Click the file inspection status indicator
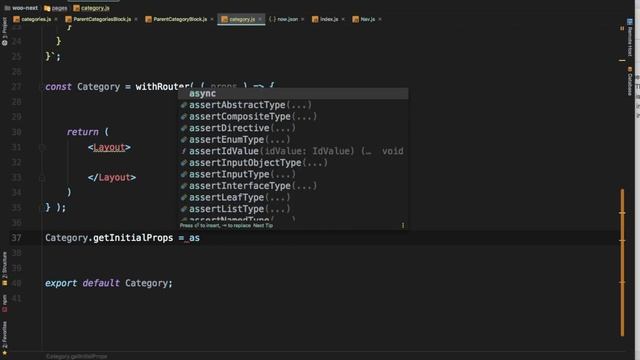640x360 pixels. click(622, 29)
